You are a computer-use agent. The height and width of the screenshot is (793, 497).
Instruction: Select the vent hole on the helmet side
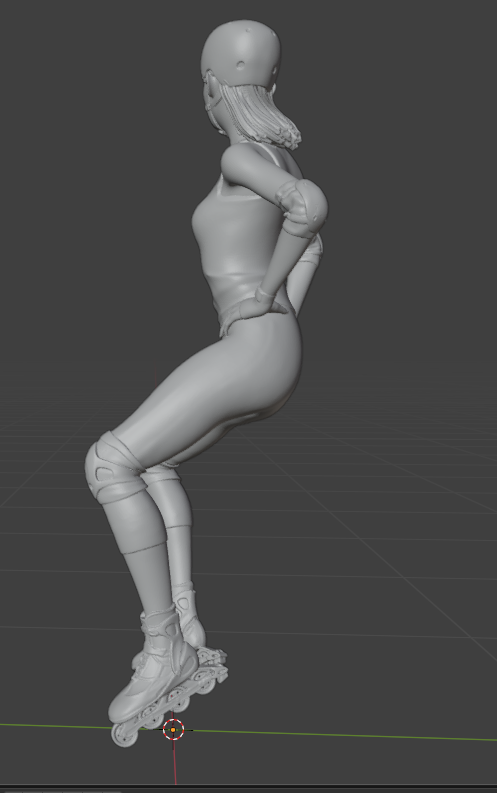tap(241, 65)
